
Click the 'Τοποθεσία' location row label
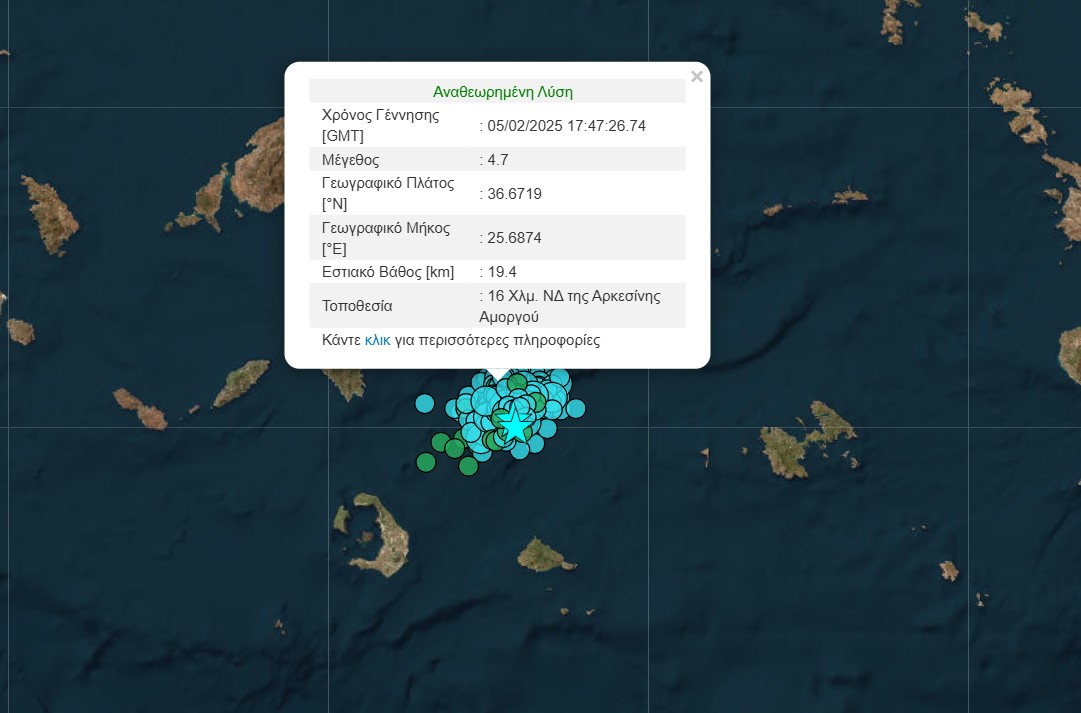click(357, 306)
